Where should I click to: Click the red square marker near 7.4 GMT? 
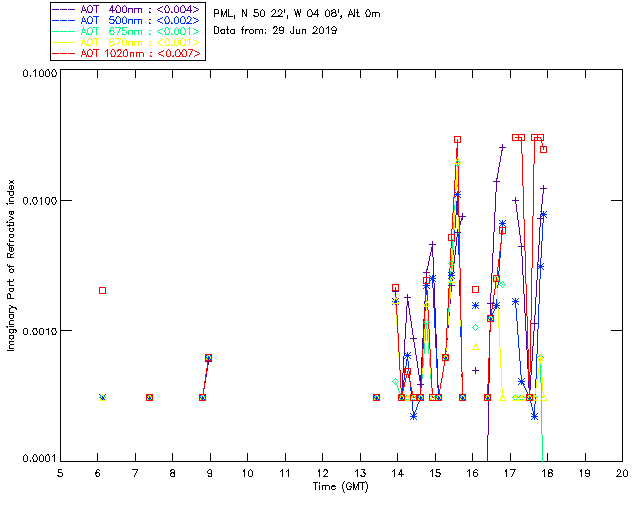coord(149,397)
